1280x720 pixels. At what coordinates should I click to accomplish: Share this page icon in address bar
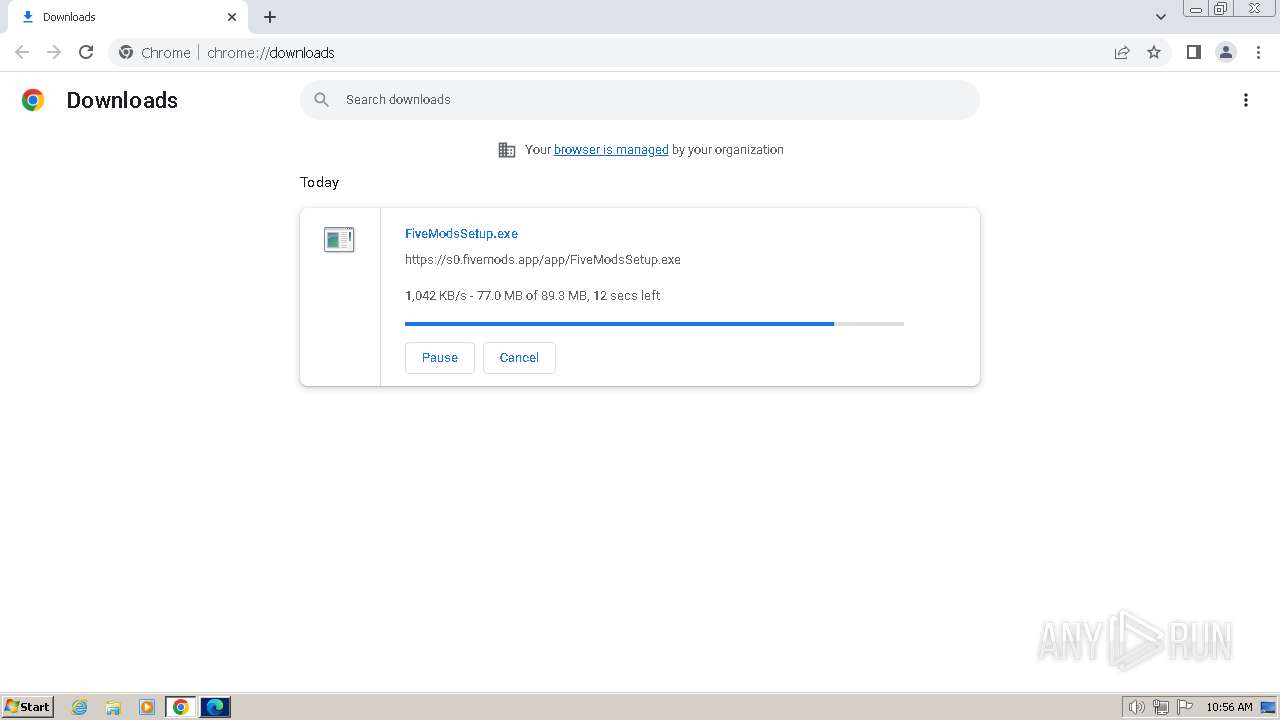coord(1122,52)
